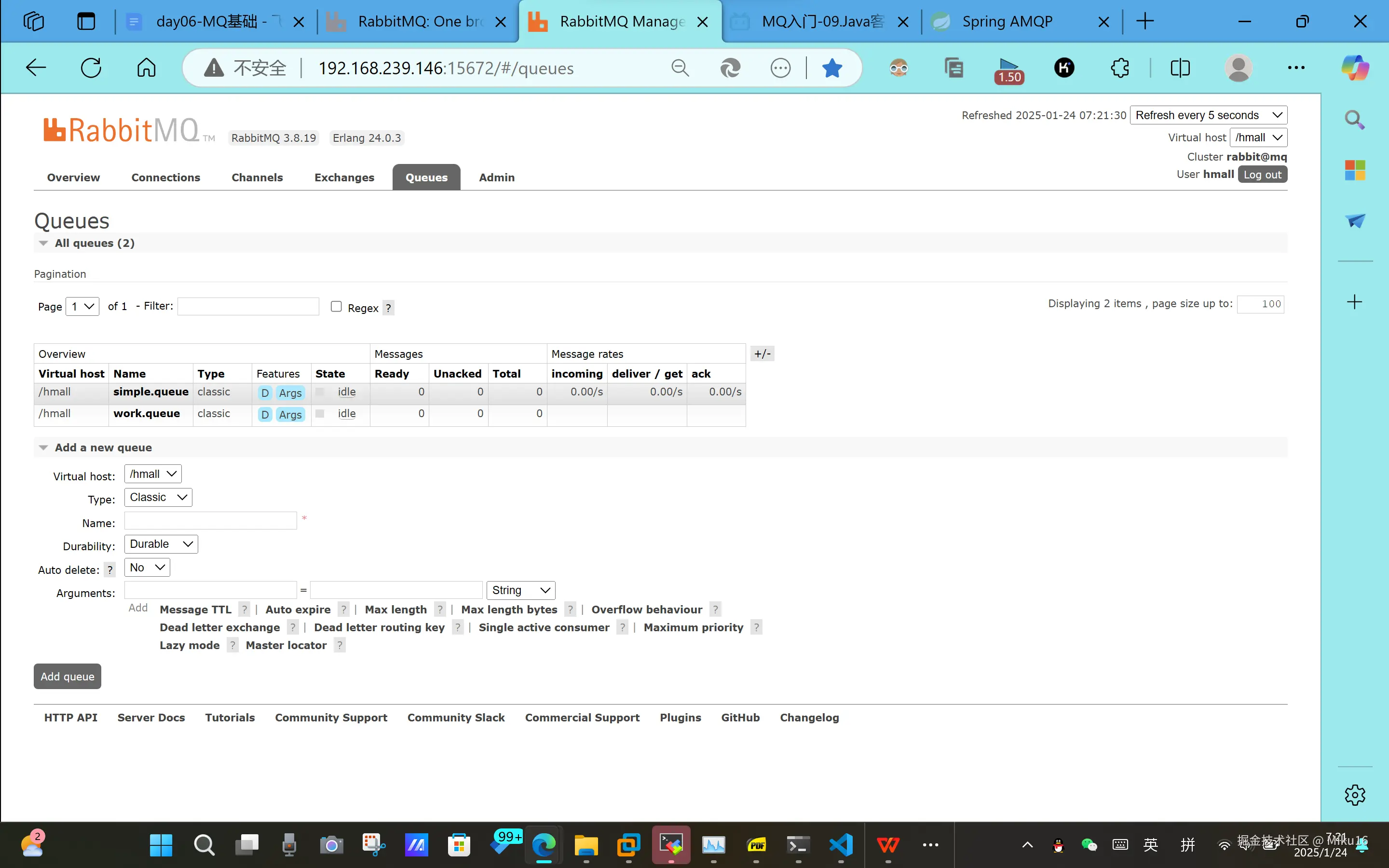Click the zoom magnifier icon in address bar
This screenshot has height=868, width=1389.
coord(680,68)
